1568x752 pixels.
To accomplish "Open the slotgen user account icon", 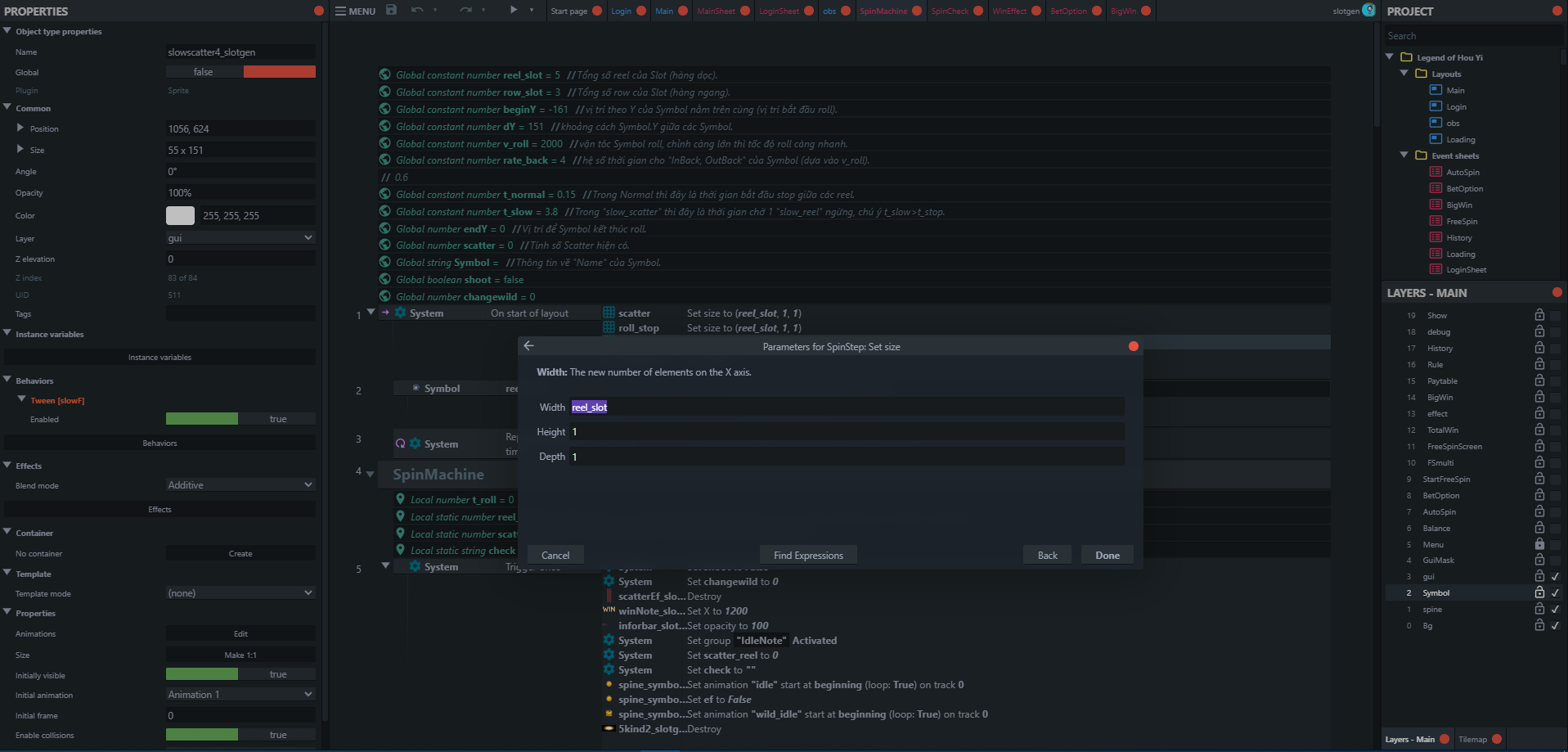I will [x=1368, y=10].
